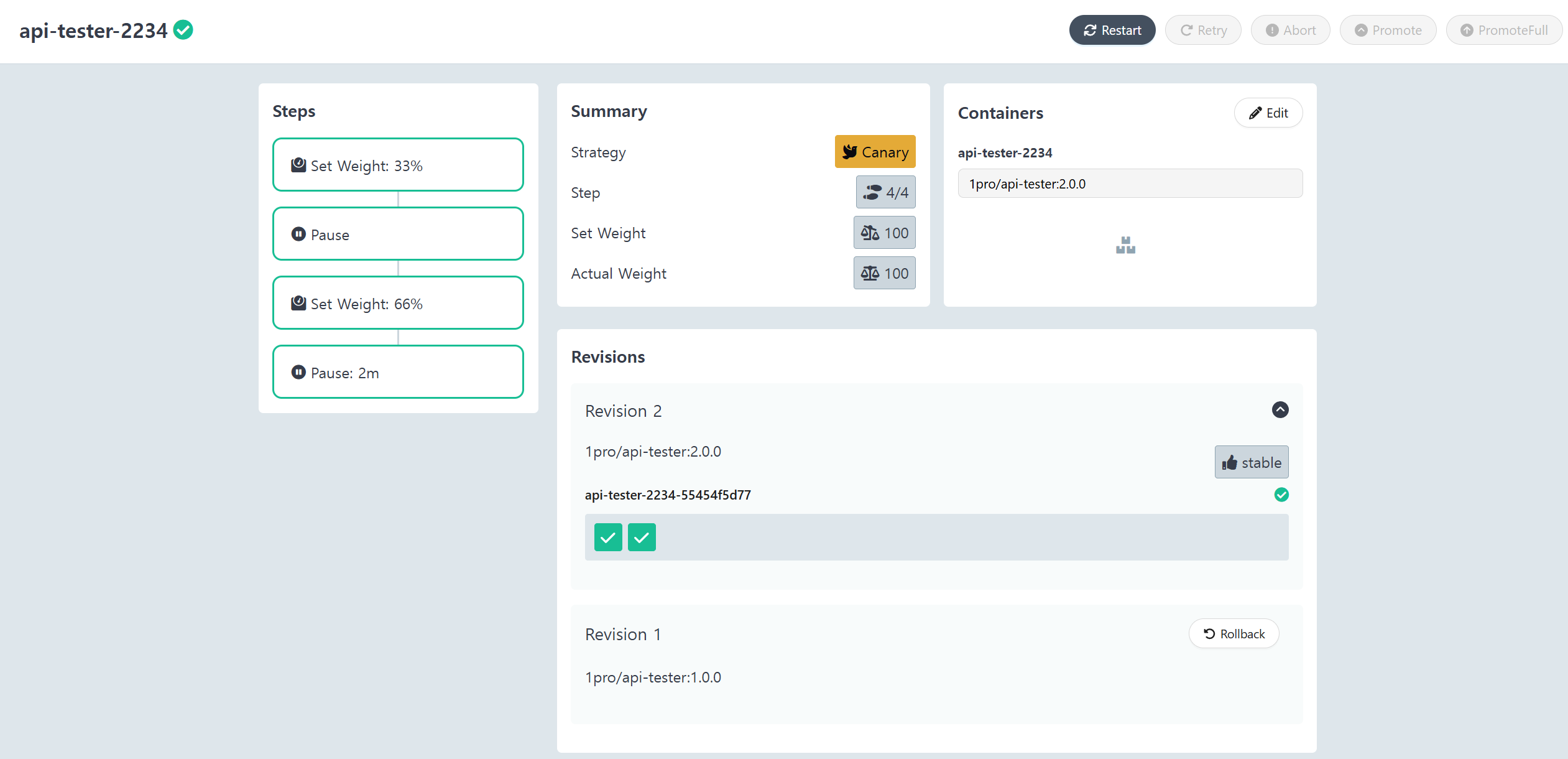Click the scale icon in Actual Weight
The width and height of the screenshot is (1568, 759).
tap(869, 273)
